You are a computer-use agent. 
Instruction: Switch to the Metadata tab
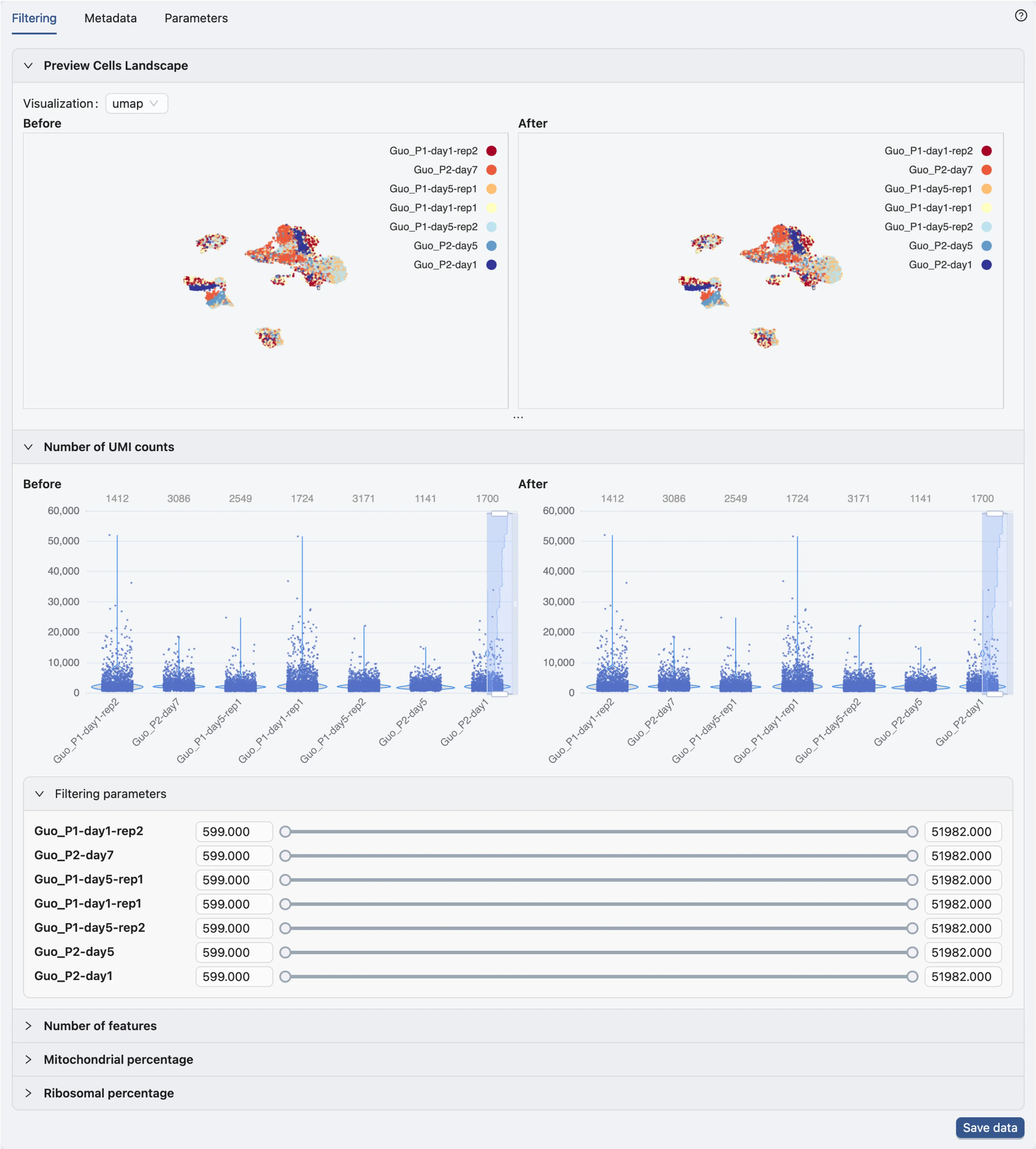point(111,18)
